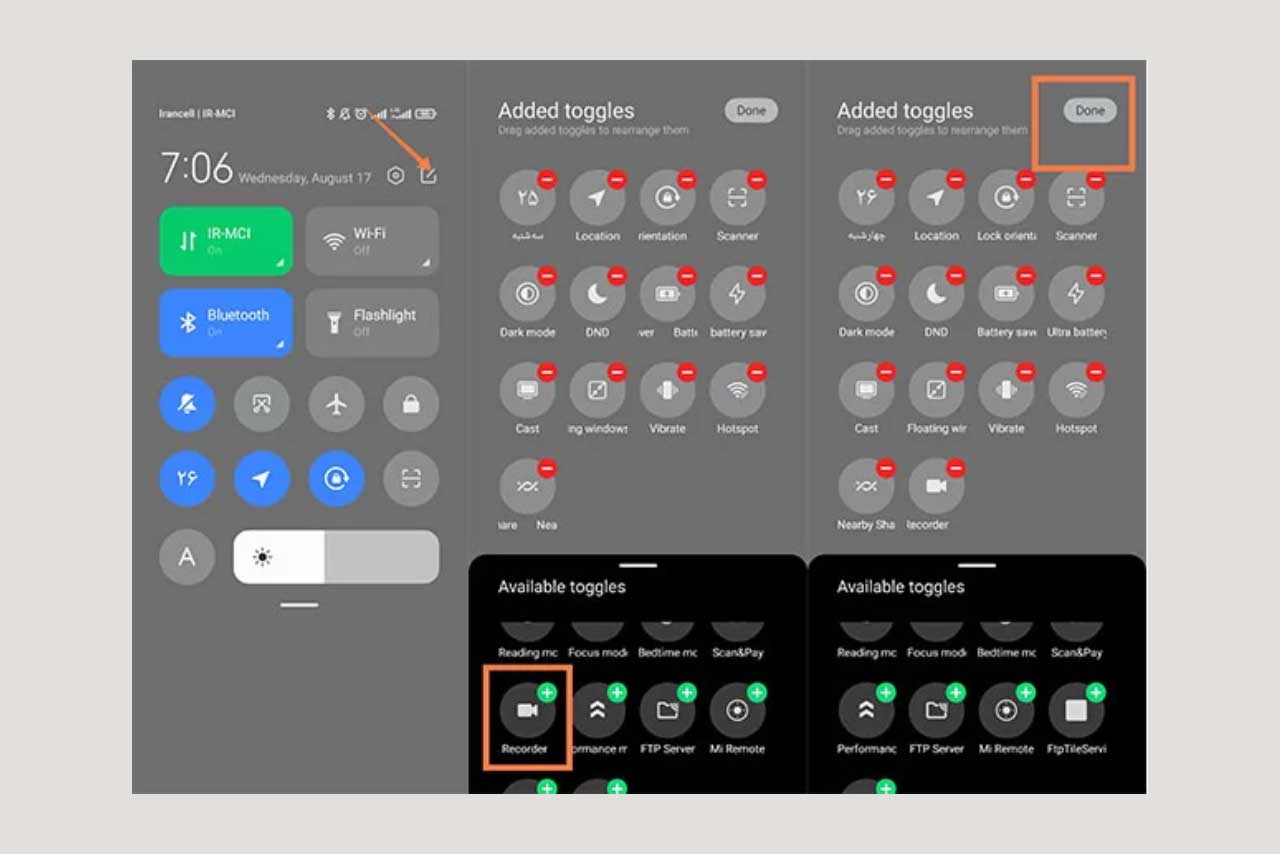
Task: Tap battery icon in phone status bar
Action: coord(426,114)
